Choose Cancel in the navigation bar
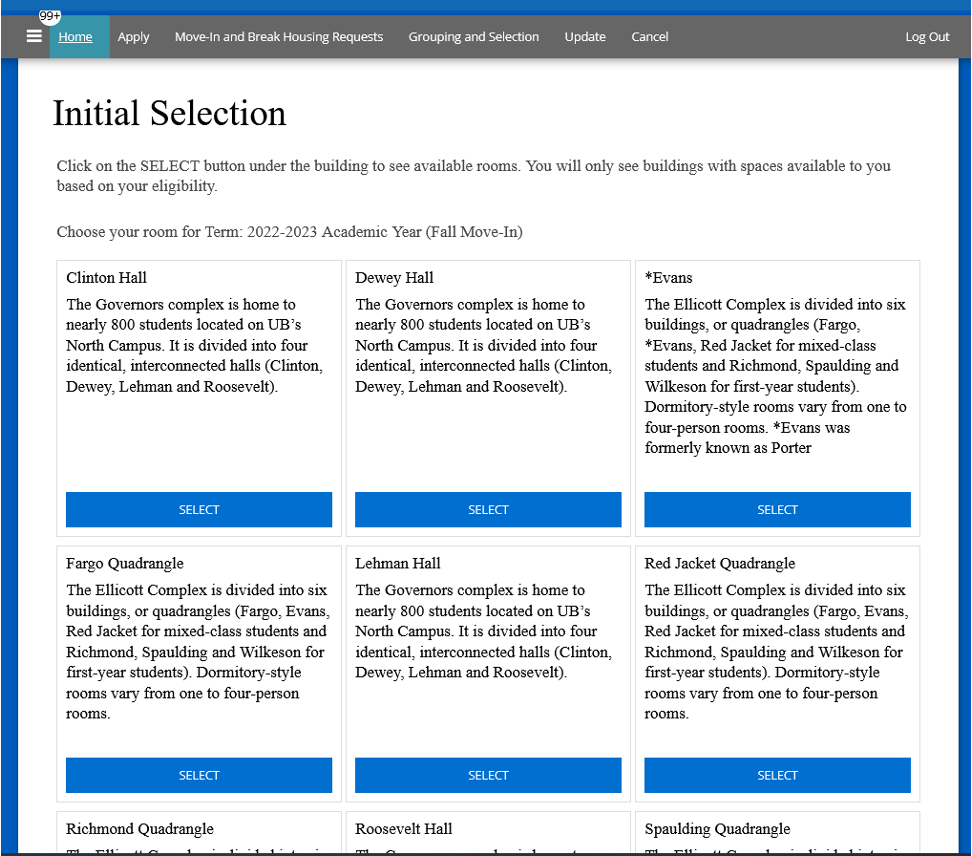The image size is (972, 856). click(x=650, y=37)
